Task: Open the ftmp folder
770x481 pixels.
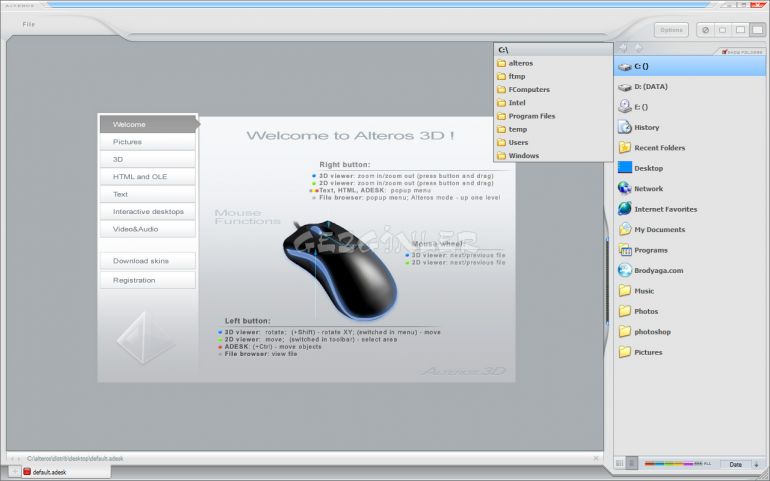Action: 553,77
